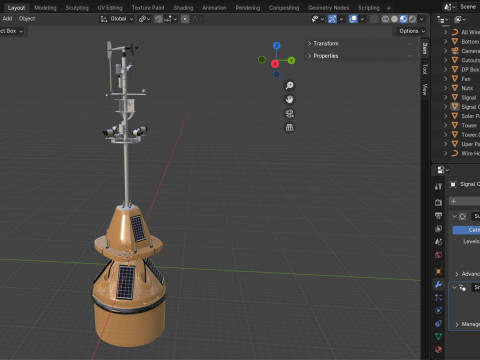Select Catmull-Clark subdivision type button

466,230
